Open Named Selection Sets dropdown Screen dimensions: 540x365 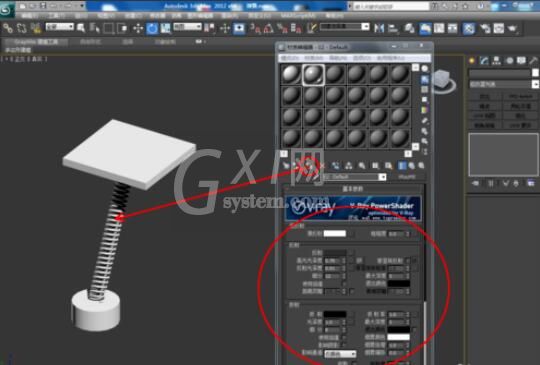coord(345,27)
